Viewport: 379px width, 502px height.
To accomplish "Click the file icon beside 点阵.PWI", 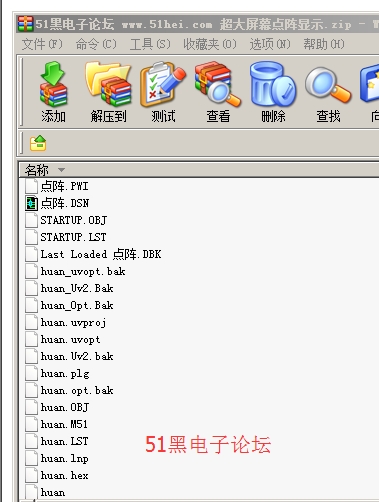I will click(32, 186).
